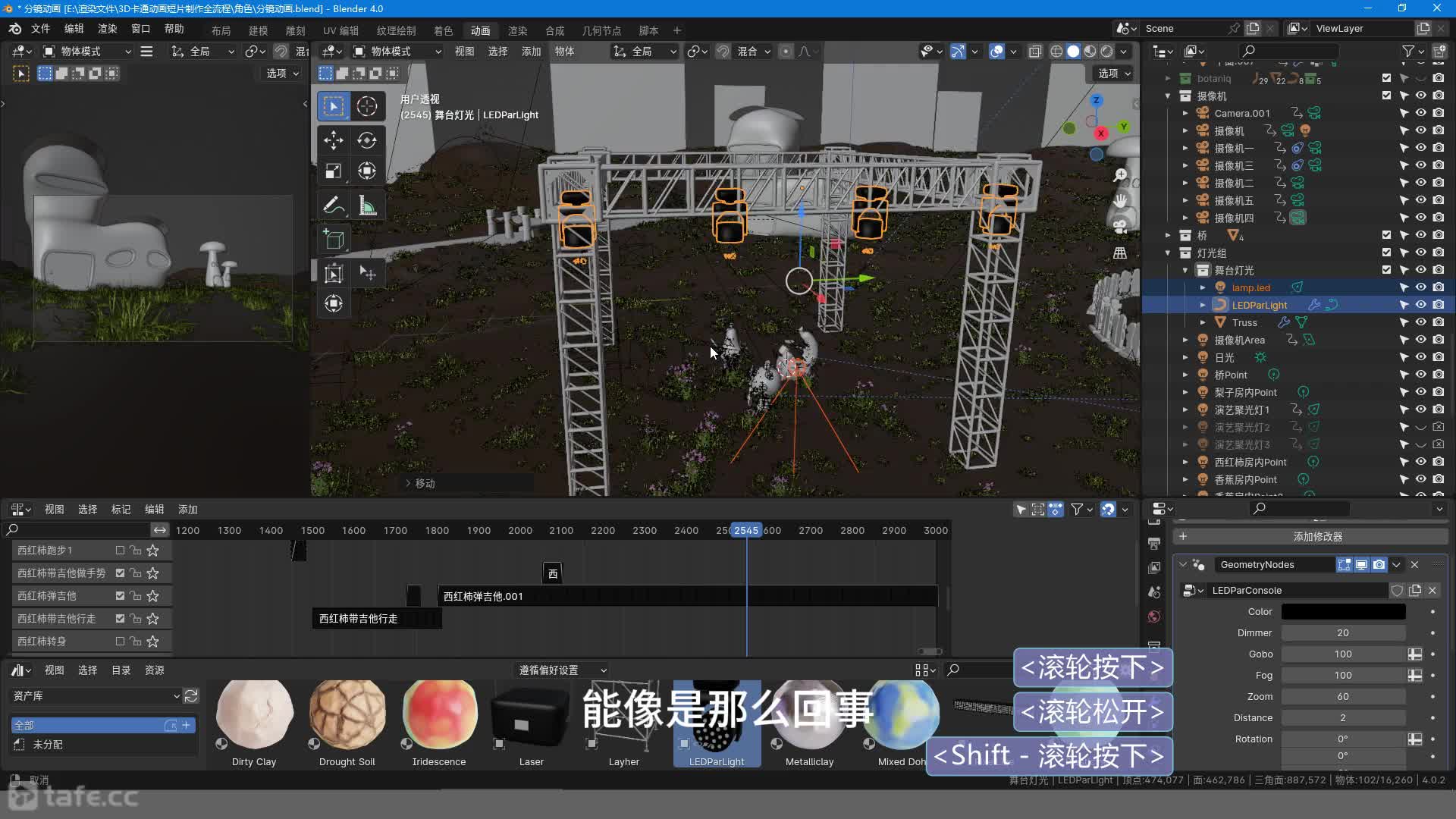Select the Transform tool
This screenshot has width=1456, height=819.
[x=367, y=171]
